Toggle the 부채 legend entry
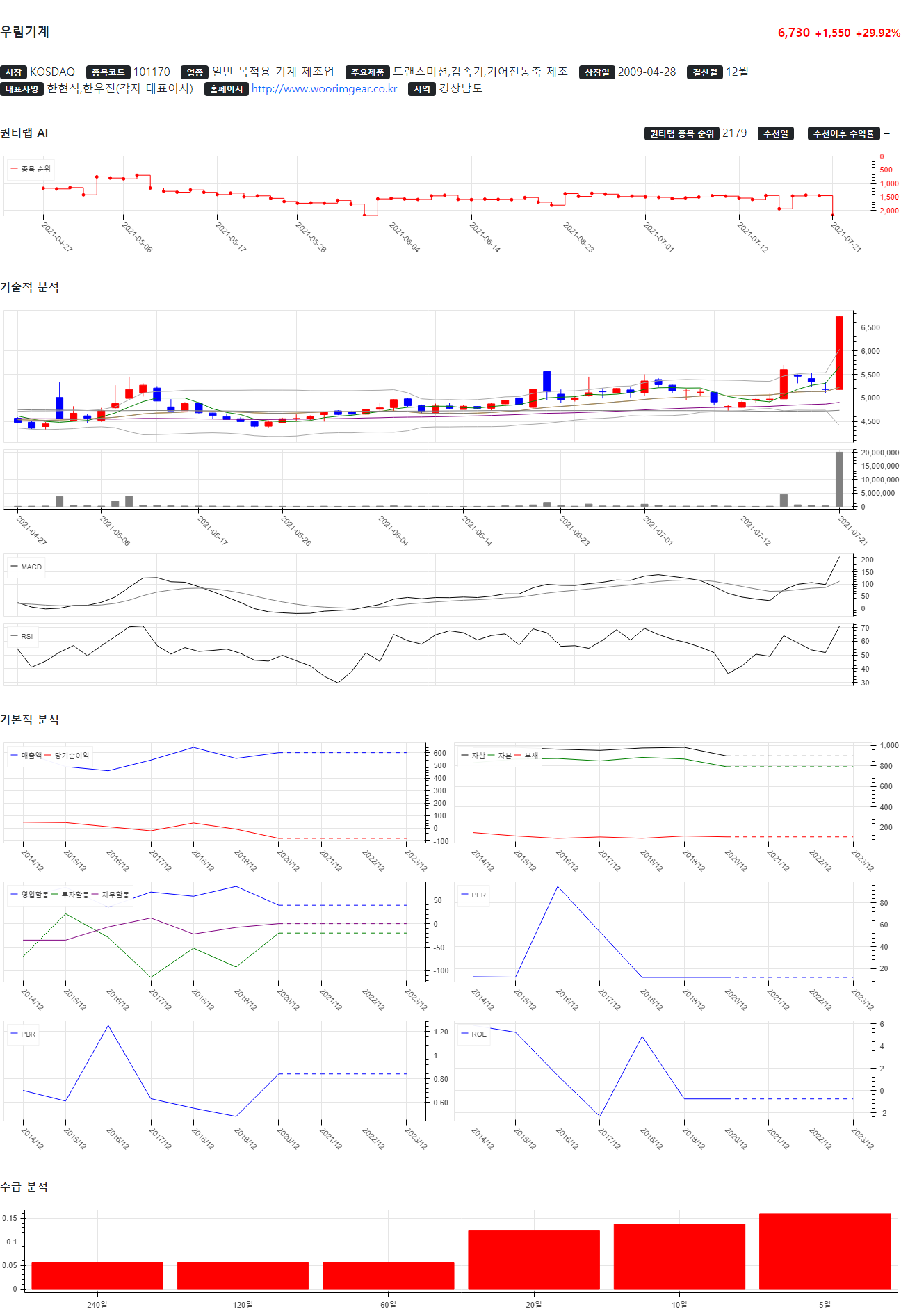The width and height of the screenshot is (901, 1316). pos(526,755)
